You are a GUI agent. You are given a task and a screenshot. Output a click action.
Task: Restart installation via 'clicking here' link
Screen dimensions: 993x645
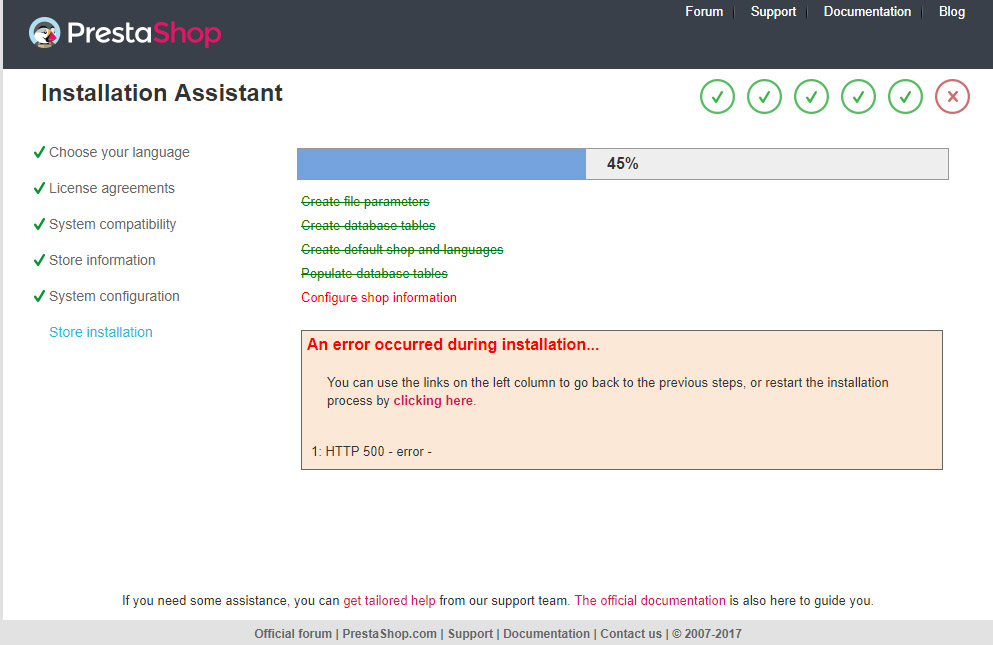coord(433,400)
